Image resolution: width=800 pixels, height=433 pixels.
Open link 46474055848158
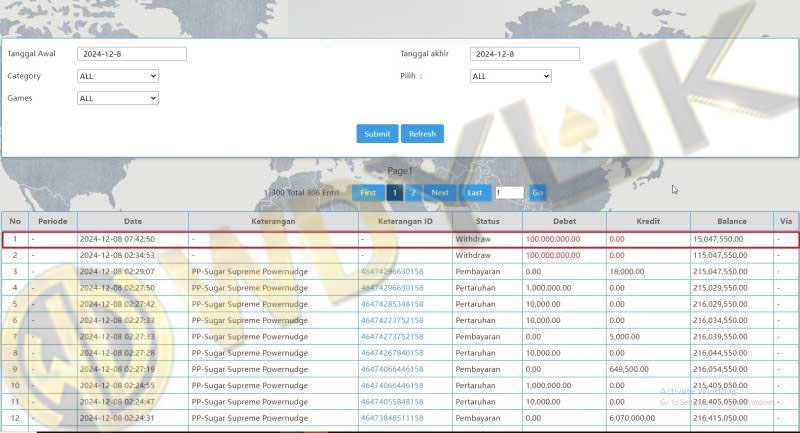point(392,402)
